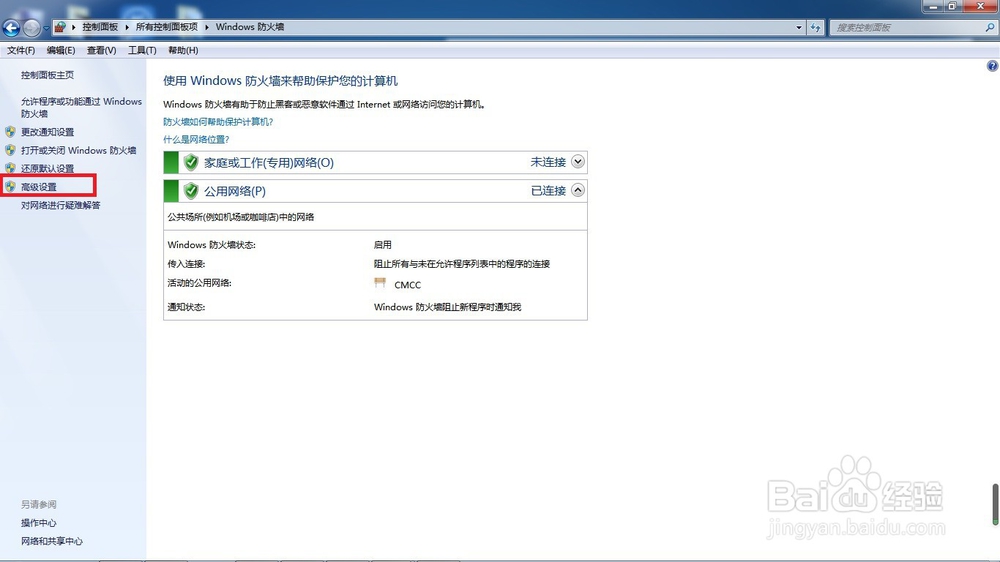
Task: Open help via blue question mark icon
Action: pos(992,66)
